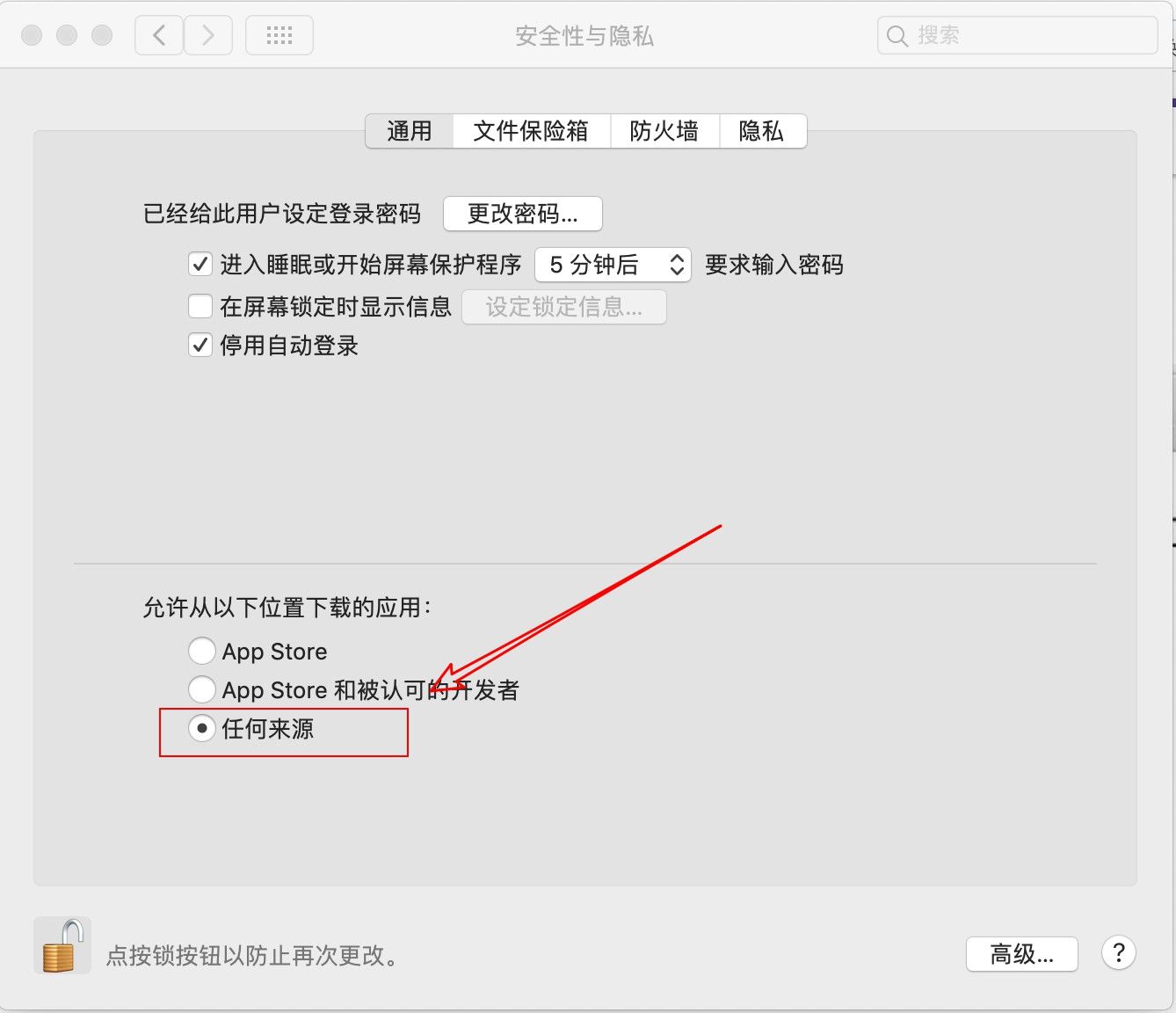Click the 更改密码... button
1176x1013 pixels.
[523, 214]
